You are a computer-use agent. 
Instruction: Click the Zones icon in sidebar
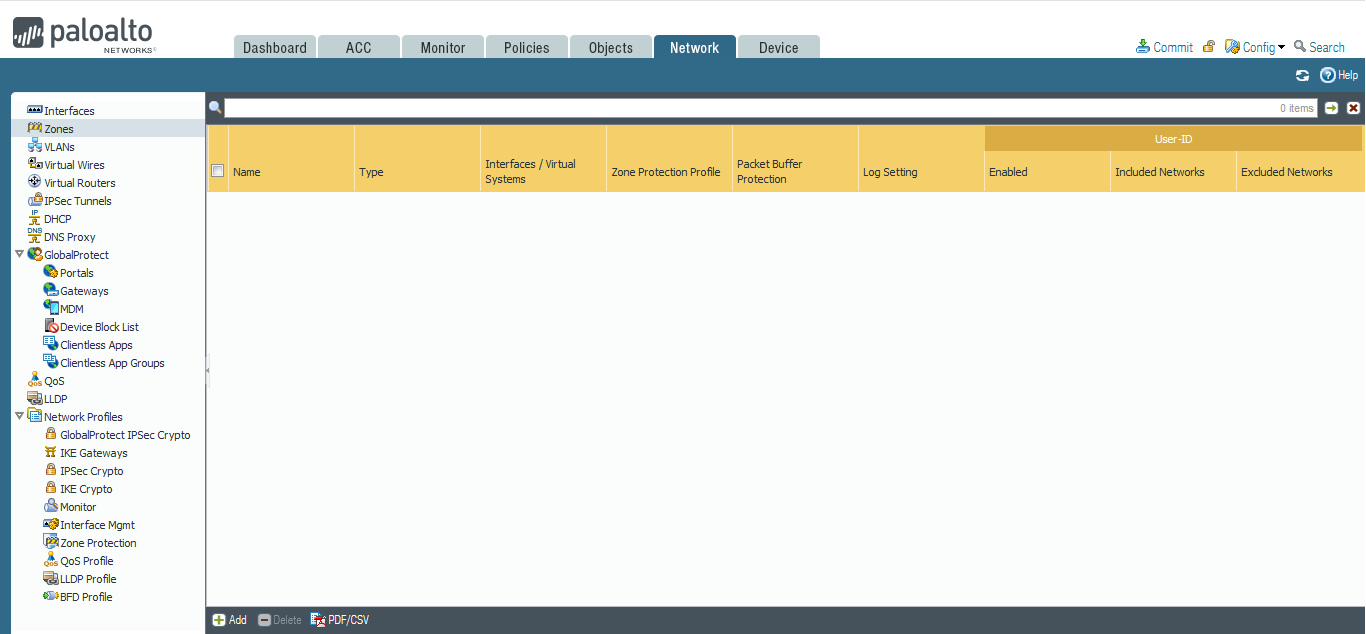35,128
